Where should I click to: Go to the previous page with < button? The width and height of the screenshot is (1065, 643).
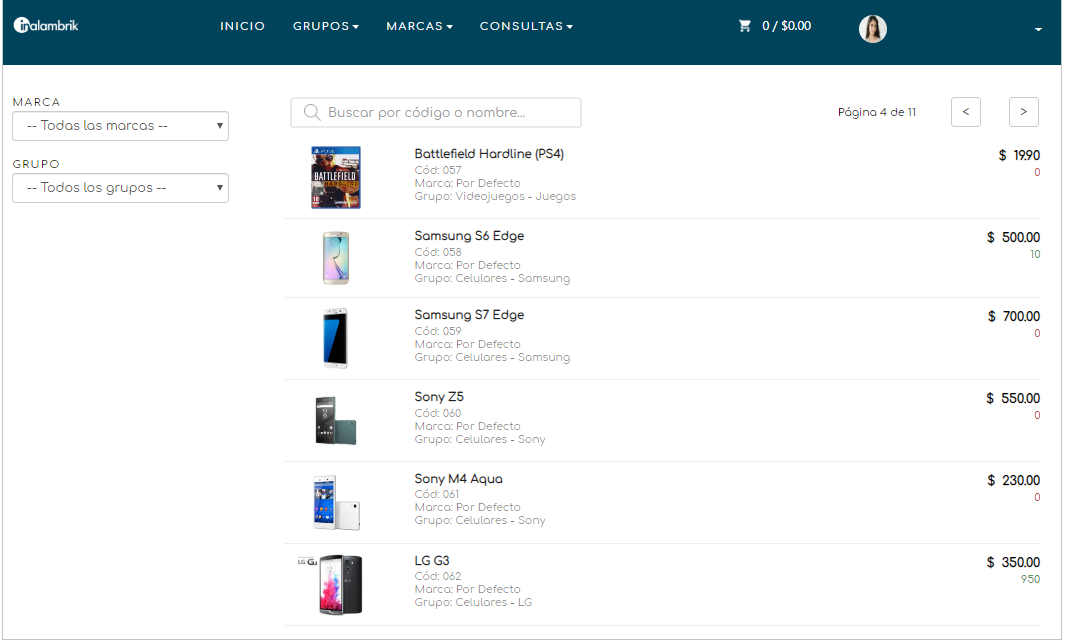click(966, 112)
